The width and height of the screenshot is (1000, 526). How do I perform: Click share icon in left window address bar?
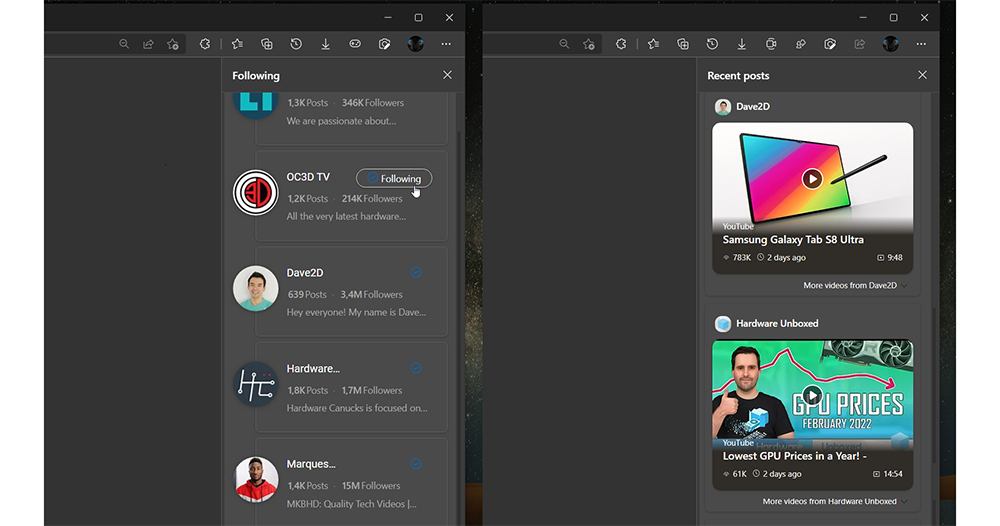click(148, 44)
